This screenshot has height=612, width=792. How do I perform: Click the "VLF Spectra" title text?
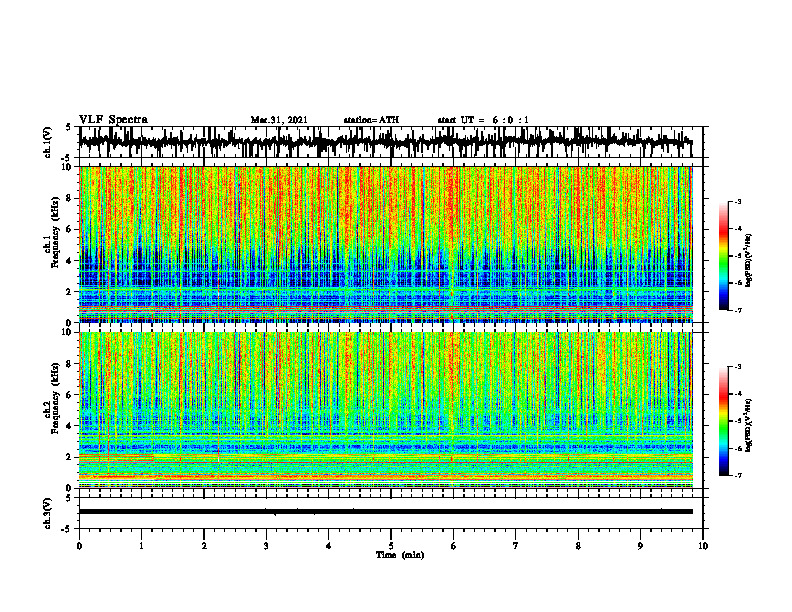113,120
